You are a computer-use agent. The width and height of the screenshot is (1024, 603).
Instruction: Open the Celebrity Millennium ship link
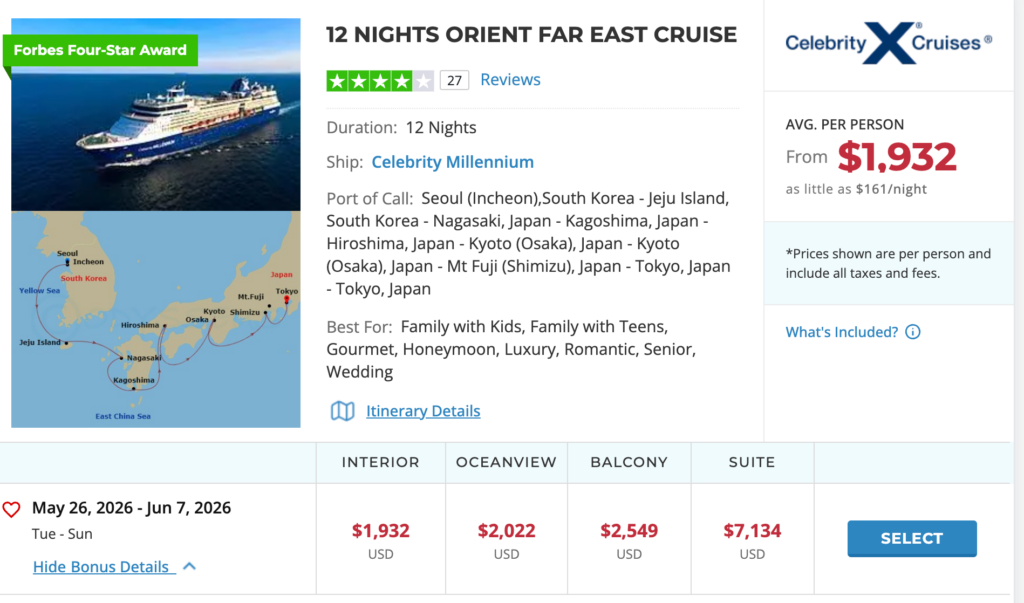[453, 162]
